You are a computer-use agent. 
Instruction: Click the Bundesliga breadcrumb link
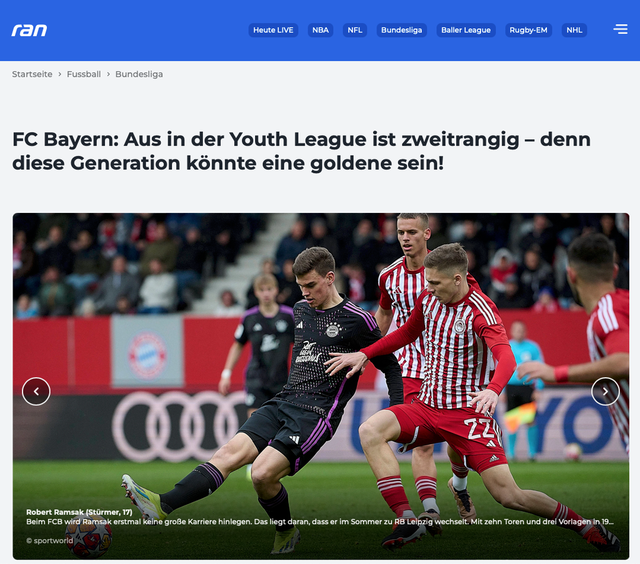[139, 74]
